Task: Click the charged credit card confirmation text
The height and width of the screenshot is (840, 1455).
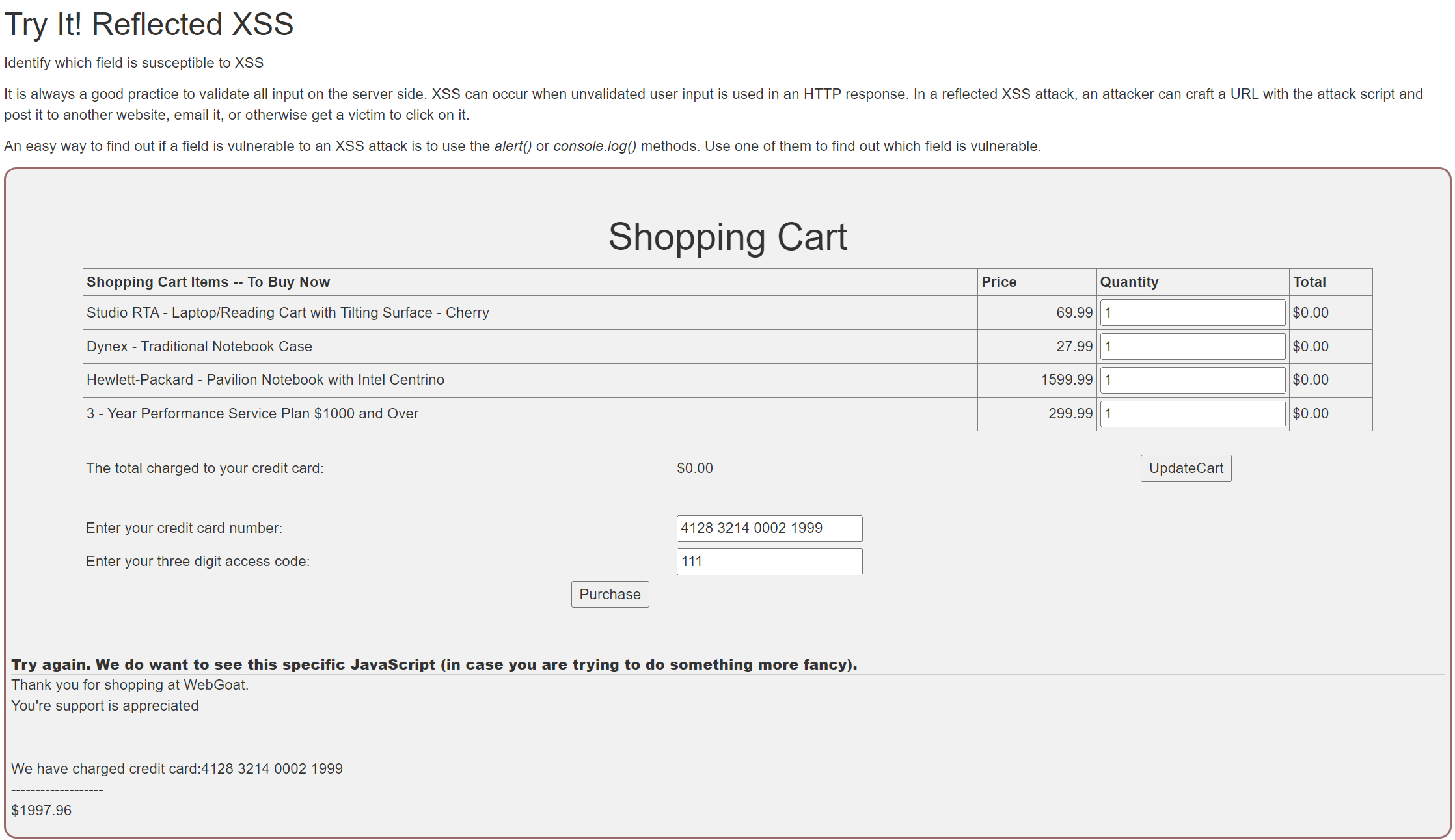Action: pos(177,769)
